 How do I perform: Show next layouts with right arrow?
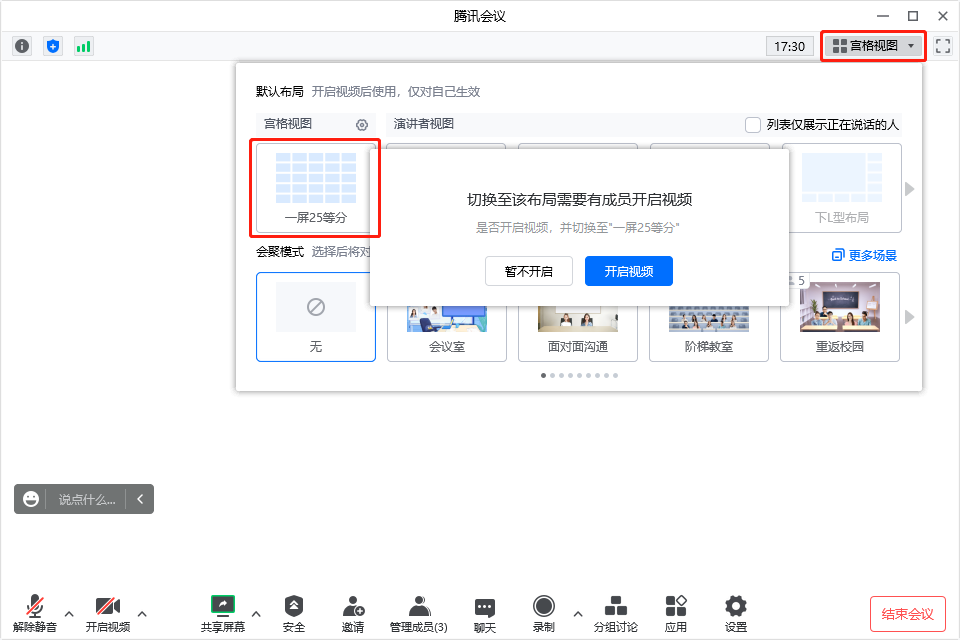pos(910,189)
